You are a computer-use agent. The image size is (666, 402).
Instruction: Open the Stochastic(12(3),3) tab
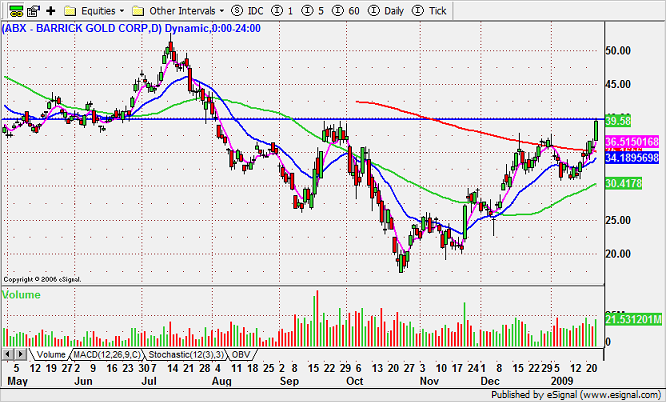(186, 354)
